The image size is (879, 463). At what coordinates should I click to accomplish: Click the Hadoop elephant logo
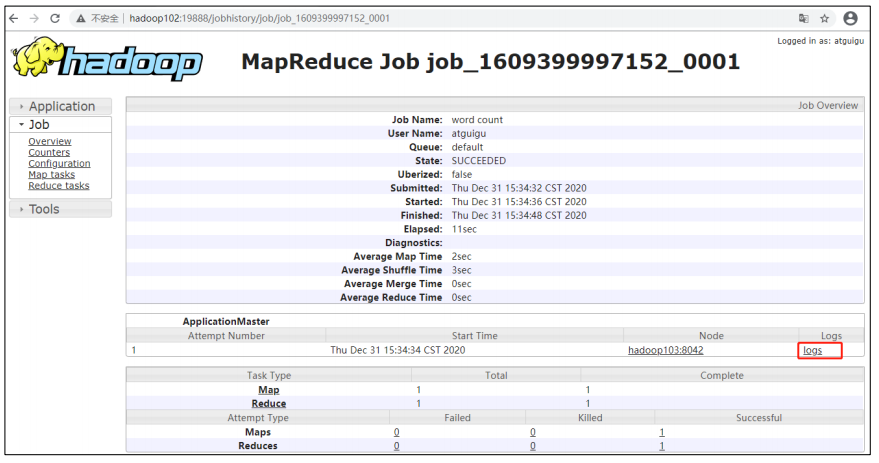tap(107, 59)
